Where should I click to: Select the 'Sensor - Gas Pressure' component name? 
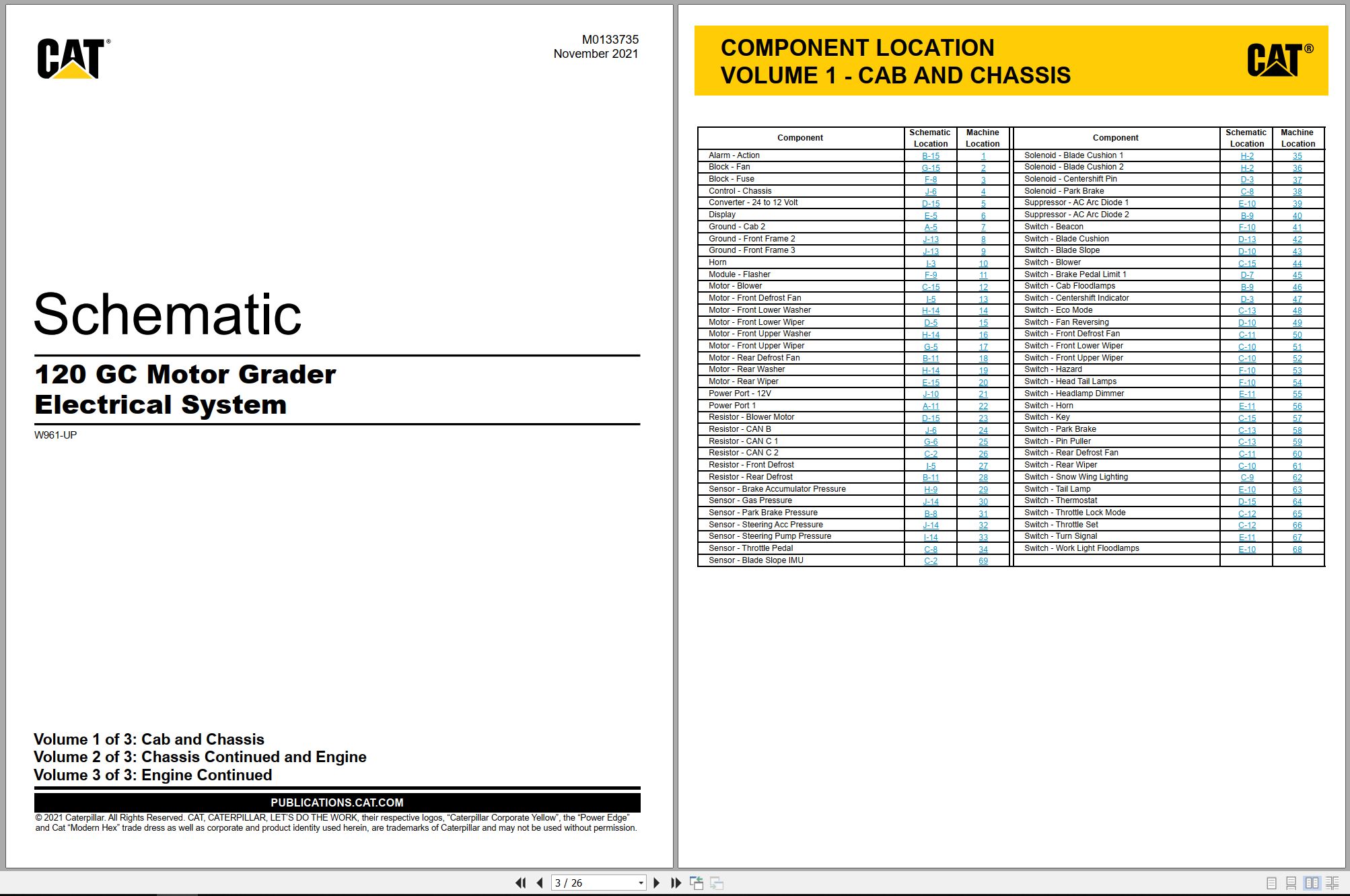pyautogui.click(x=750, y=500)
